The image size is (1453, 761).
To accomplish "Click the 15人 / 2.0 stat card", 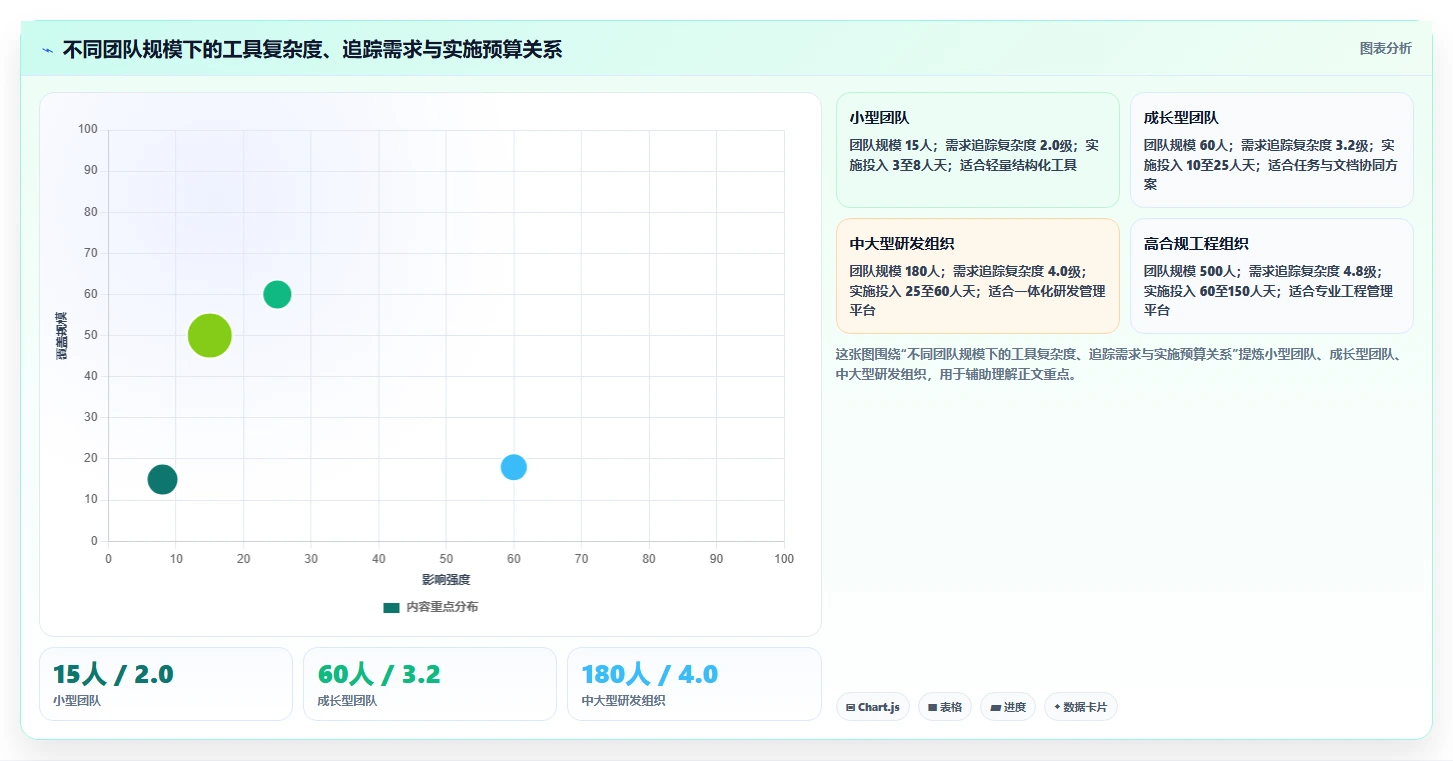I will [166, 684].
